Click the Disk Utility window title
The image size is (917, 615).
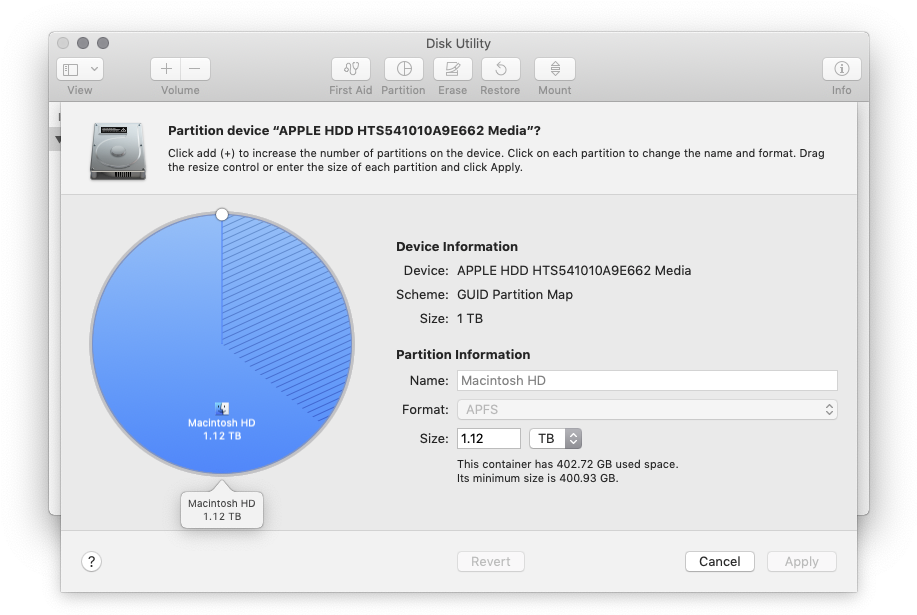click(458, 43)
